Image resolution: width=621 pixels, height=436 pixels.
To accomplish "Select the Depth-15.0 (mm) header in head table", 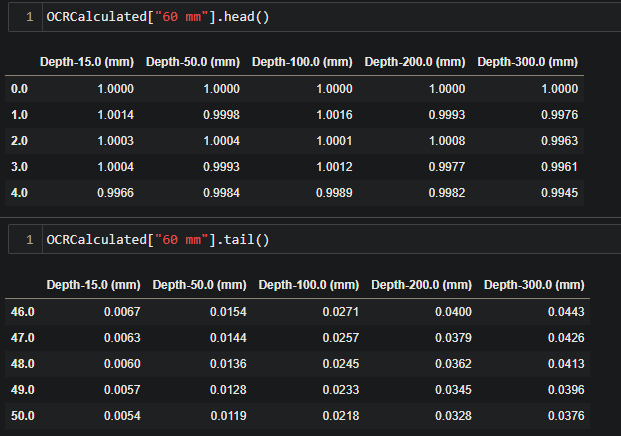I will [x=87, y=62].
